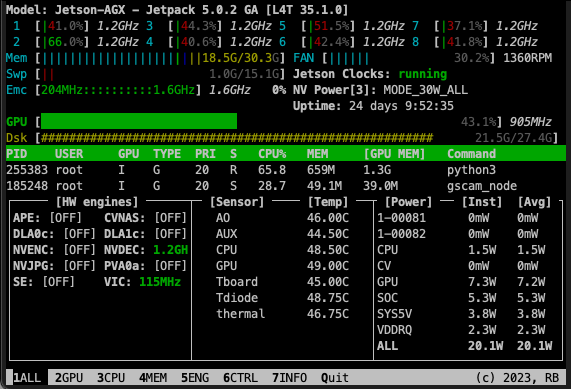The image size is (571, 389).
Task: Click the PID column header
Action: (x=17, y=154)
